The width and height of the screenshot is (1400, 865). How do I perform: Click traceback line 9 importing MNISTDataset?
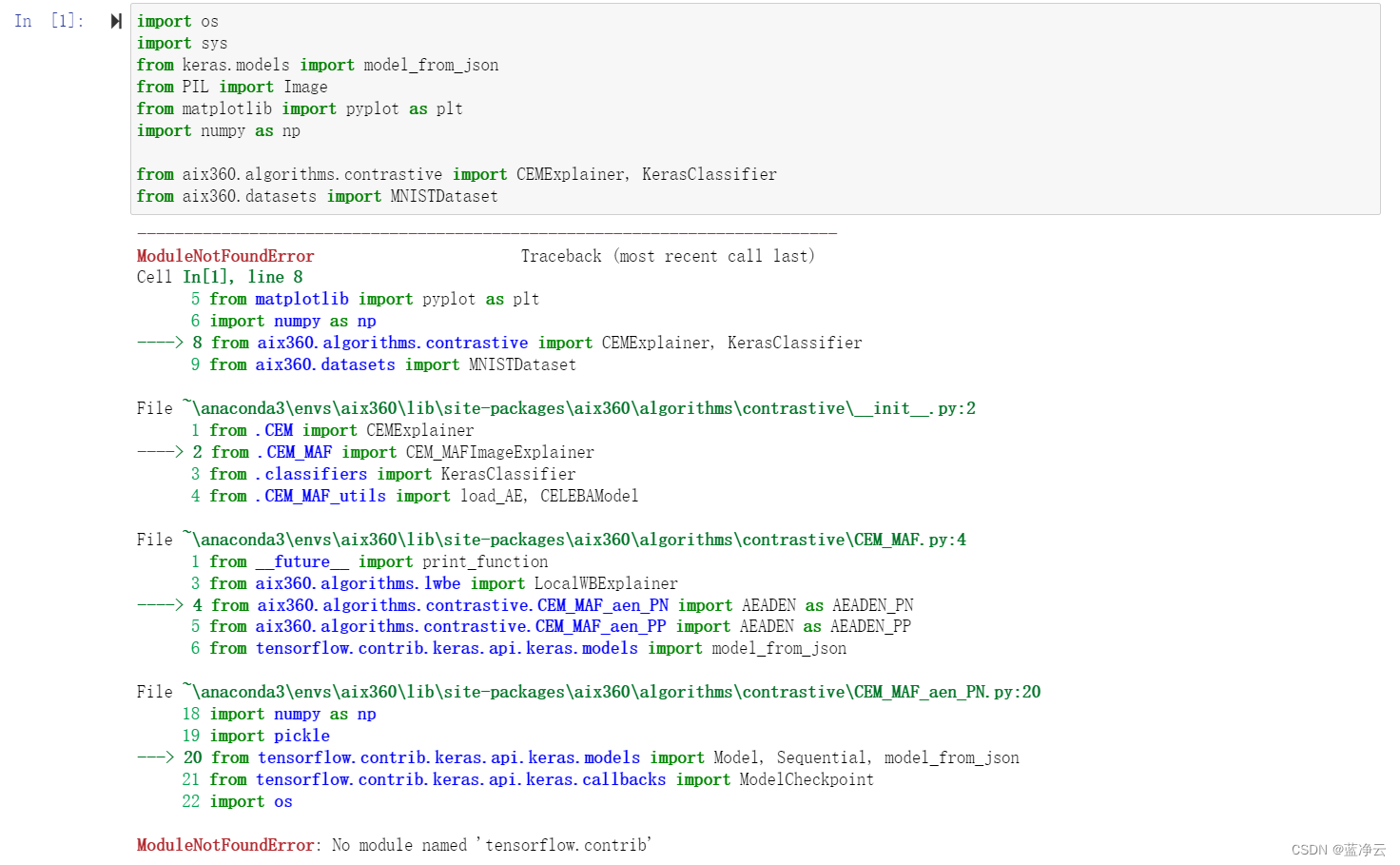383,364
